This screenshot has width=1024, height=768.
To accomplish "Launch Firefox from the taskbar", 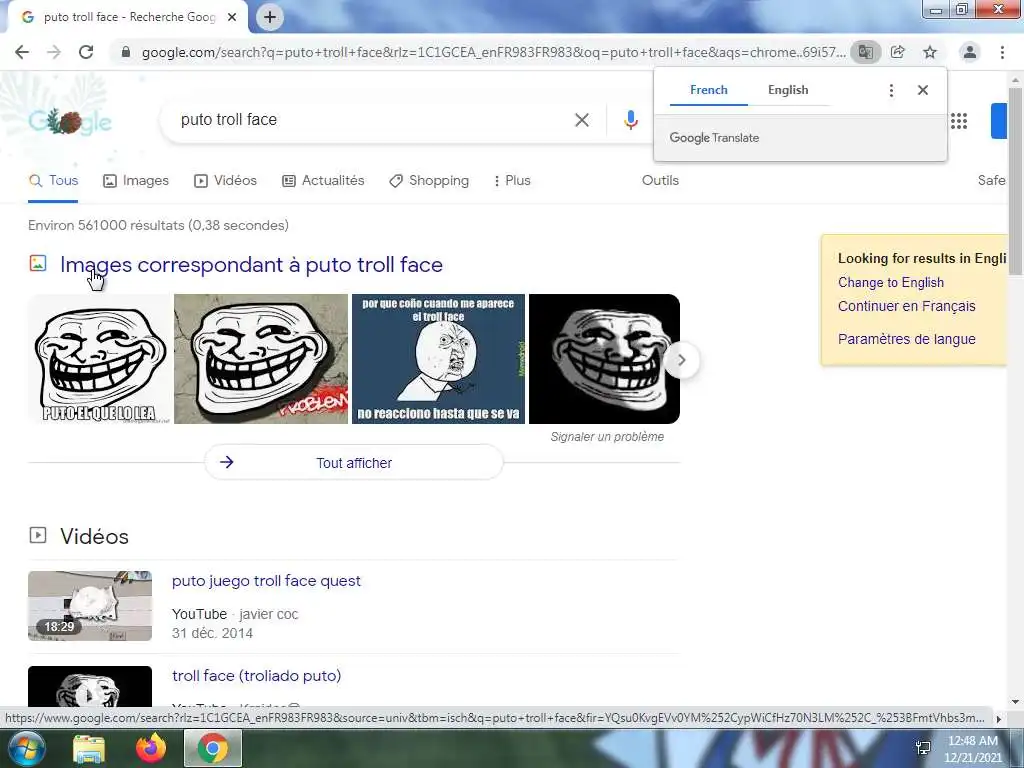I will [151, 748].
